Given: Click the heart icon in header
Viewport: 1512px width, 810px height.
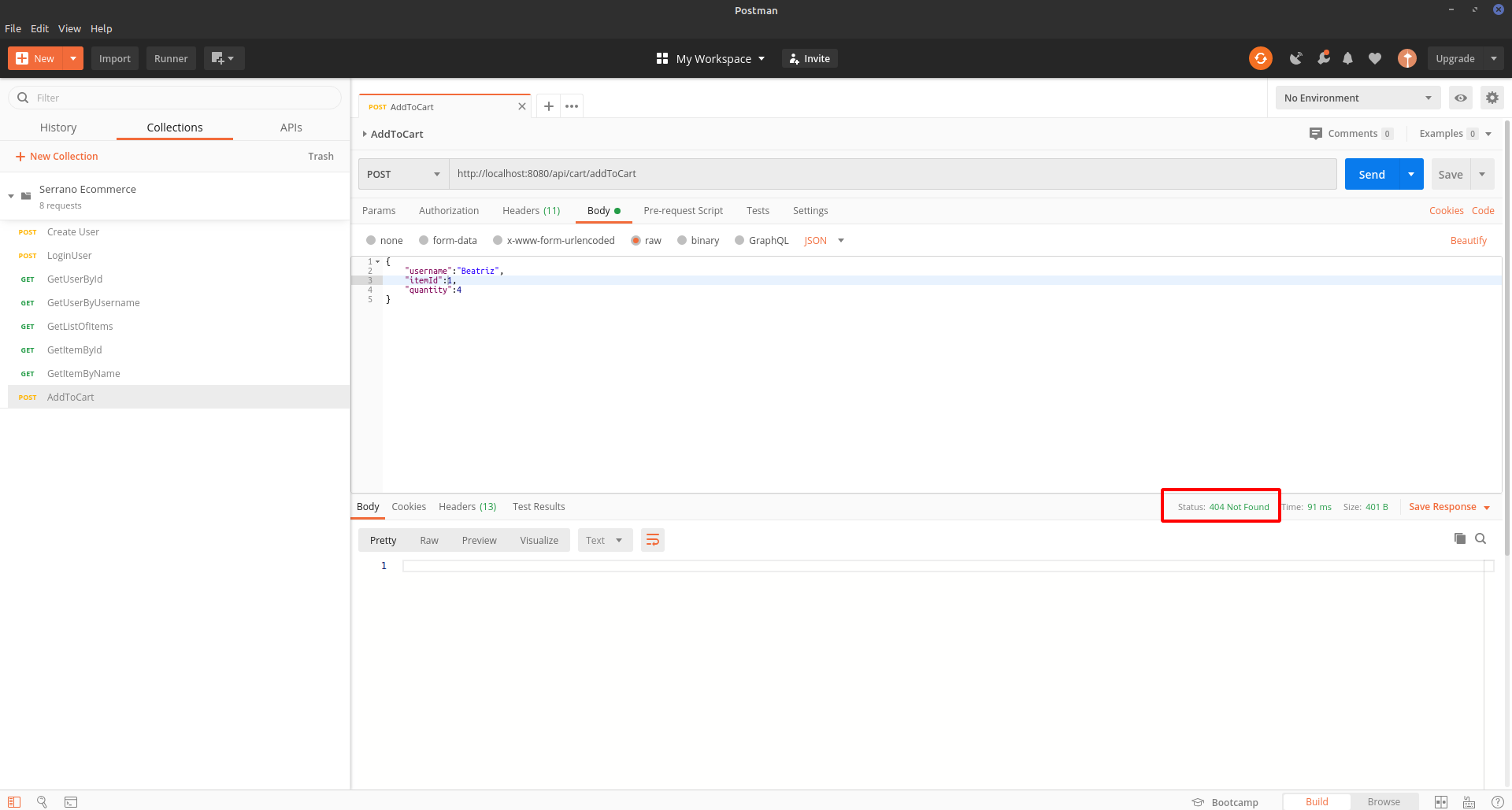Looking at the screenshot, I should (x=1375, y=58).
